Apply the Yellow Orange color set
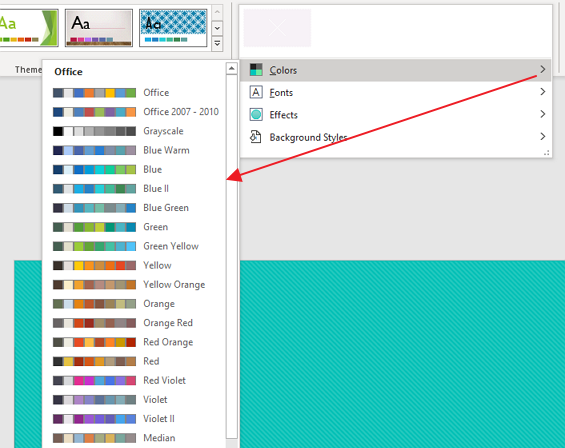The height and width of the screenshot is (448, 565). click(x=136, y=284)
